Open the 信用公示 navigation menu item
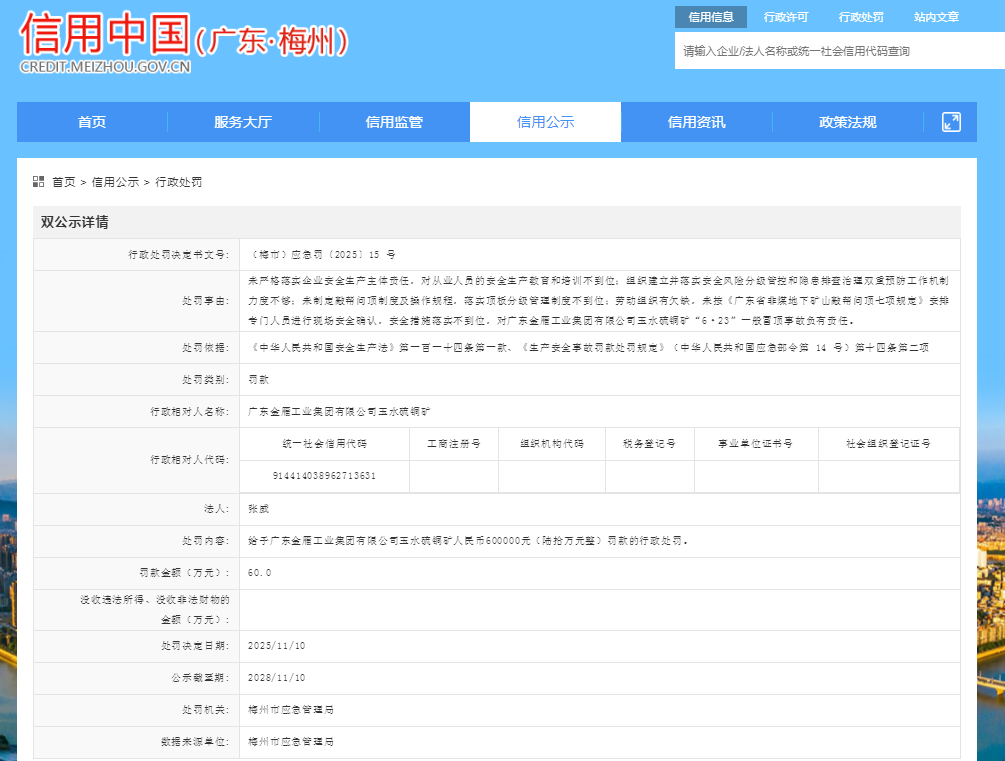Image resolution: width=1005 pixels, height=761 pixels. coord(545,122)
